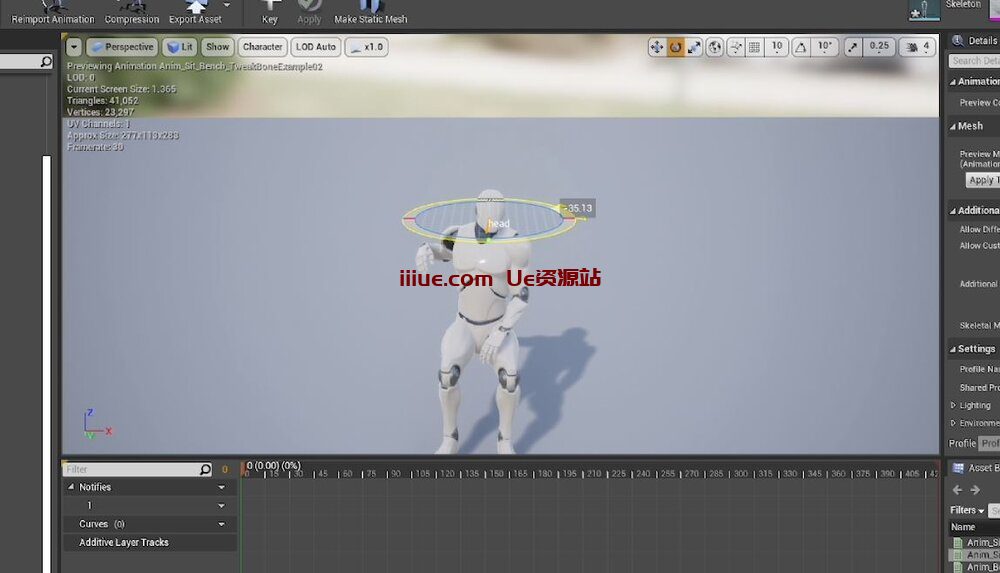Click the Compression toolbar icon
This screenshot has height=573, width=1000.
pos(132,12)
